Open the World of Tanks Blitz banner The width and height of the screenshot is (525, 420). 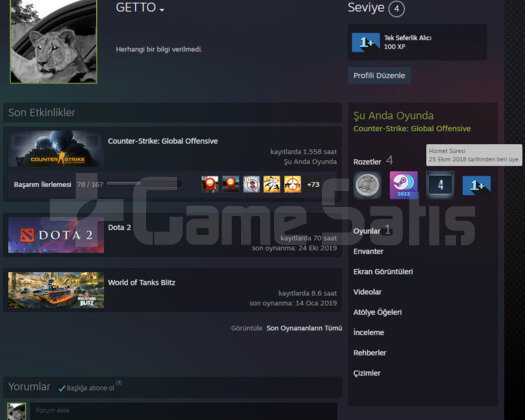(56, 290)
